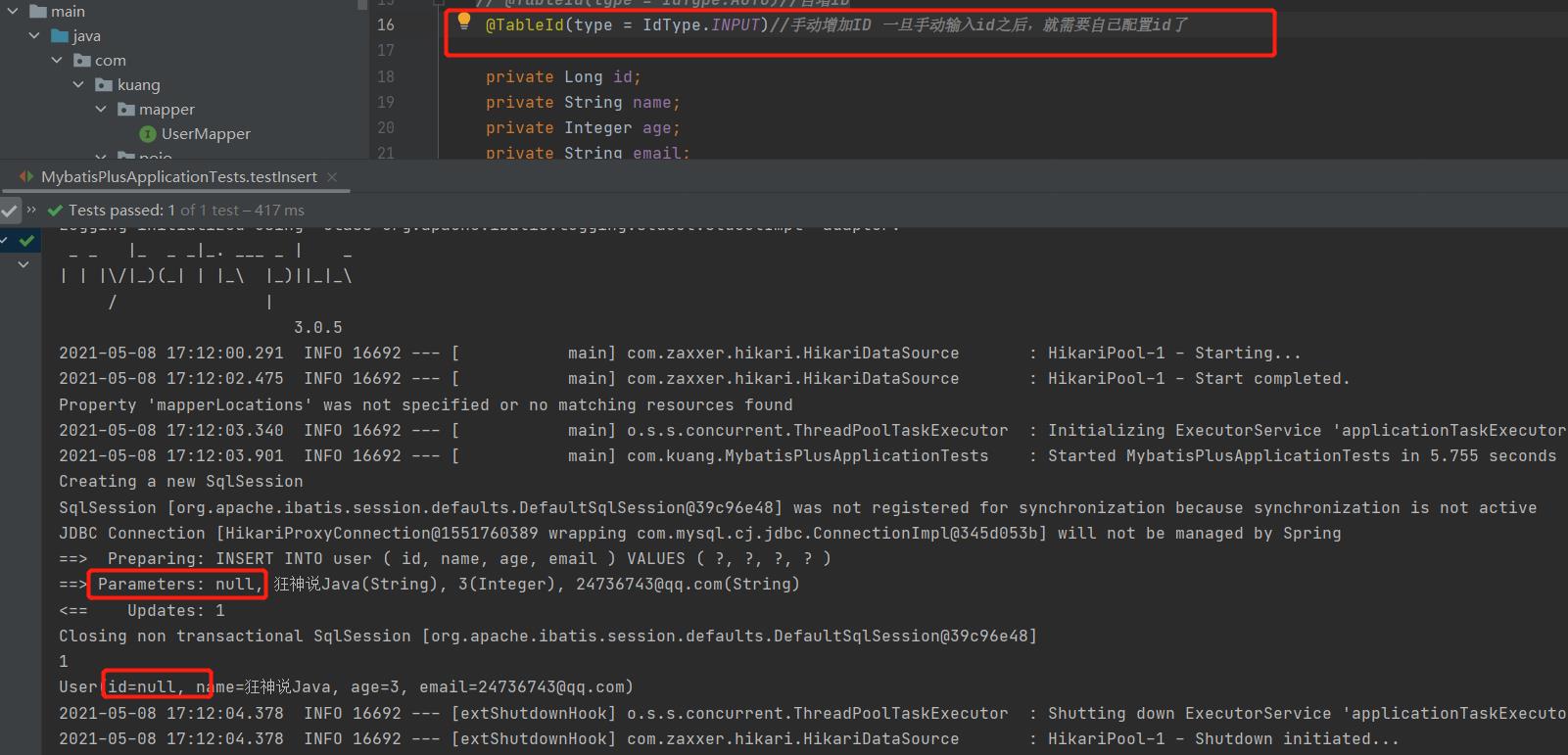
Task: Click 'Closing non transactional SqlSession' console line
Action: (547, 636)
